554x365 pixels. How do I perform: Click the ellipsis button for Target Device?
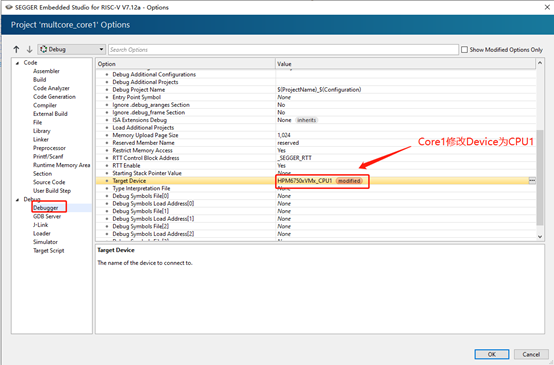[532, 181]
